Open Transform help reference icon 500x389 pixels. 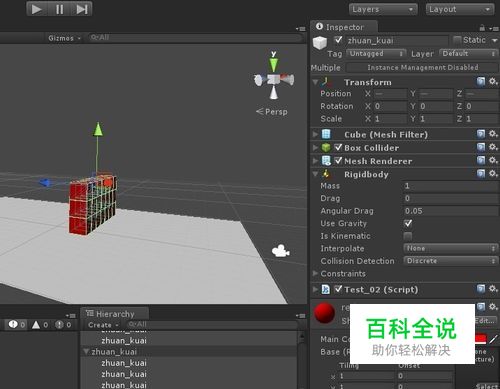coord(481,81)
